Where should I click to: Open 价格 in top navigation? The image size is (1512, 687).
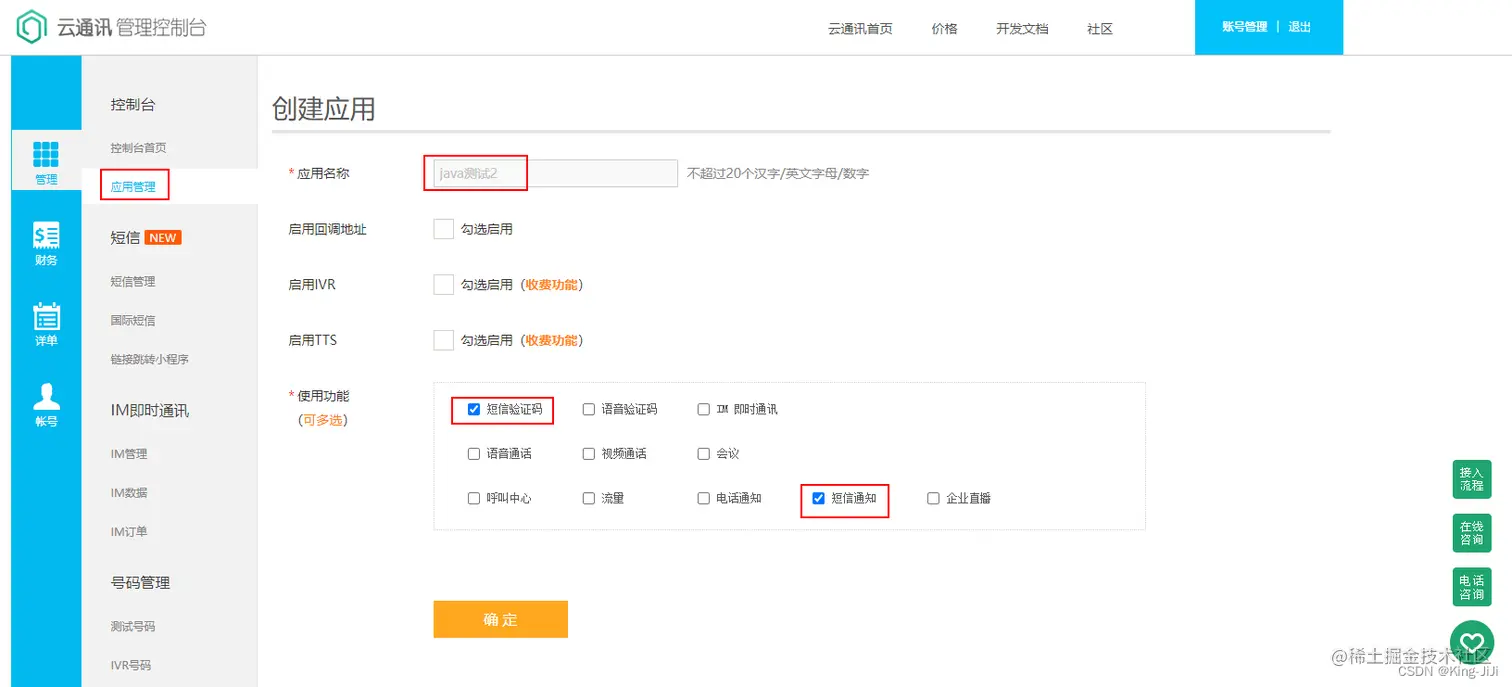pos(944,29)
